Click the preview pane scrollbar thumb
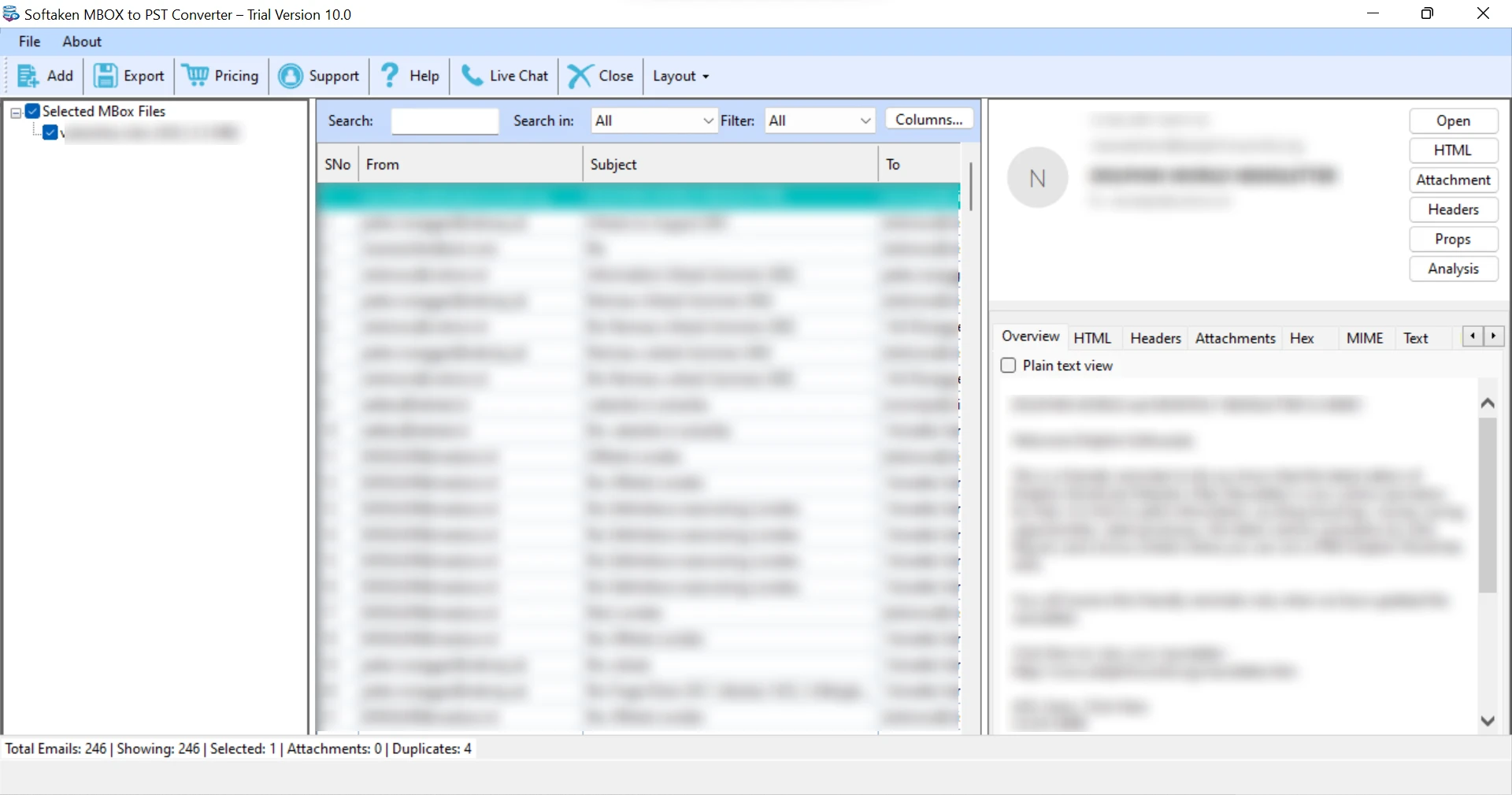Image resolution: width=1512 pixels, height=795 pixels. (x=1488, y=505)
